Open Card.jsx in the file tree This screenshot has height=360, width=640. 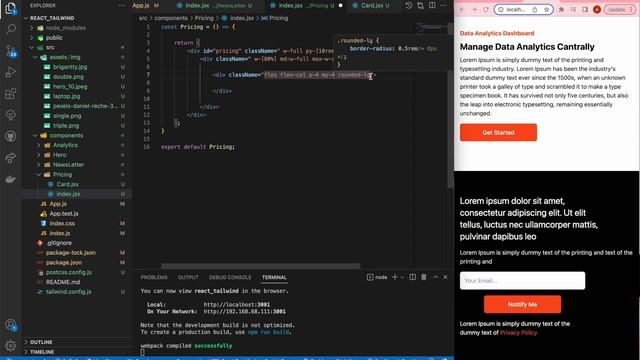point(68,184)
